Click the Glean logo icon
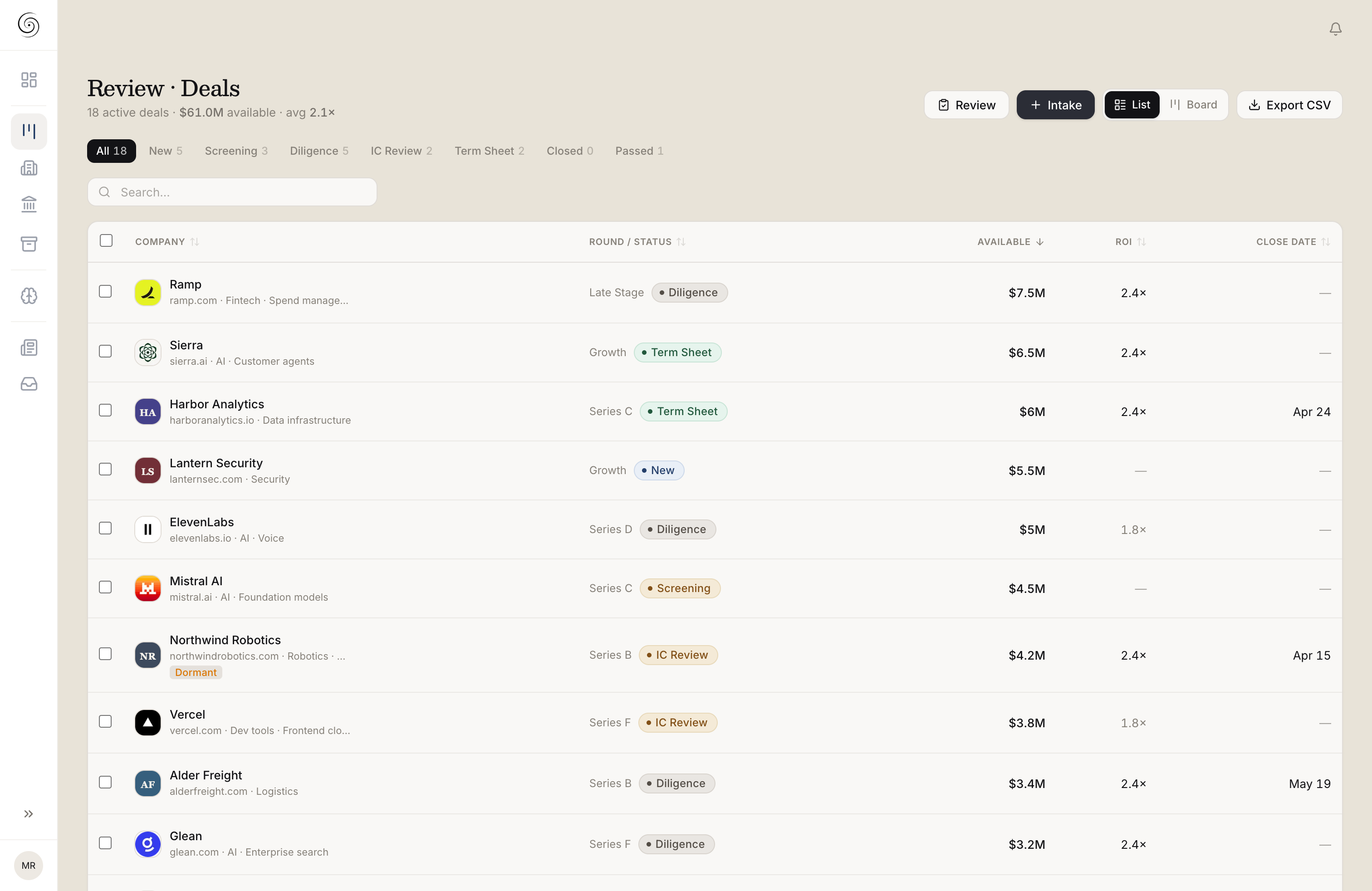Viewport: 1372px width, 891px height. (147, 844)
